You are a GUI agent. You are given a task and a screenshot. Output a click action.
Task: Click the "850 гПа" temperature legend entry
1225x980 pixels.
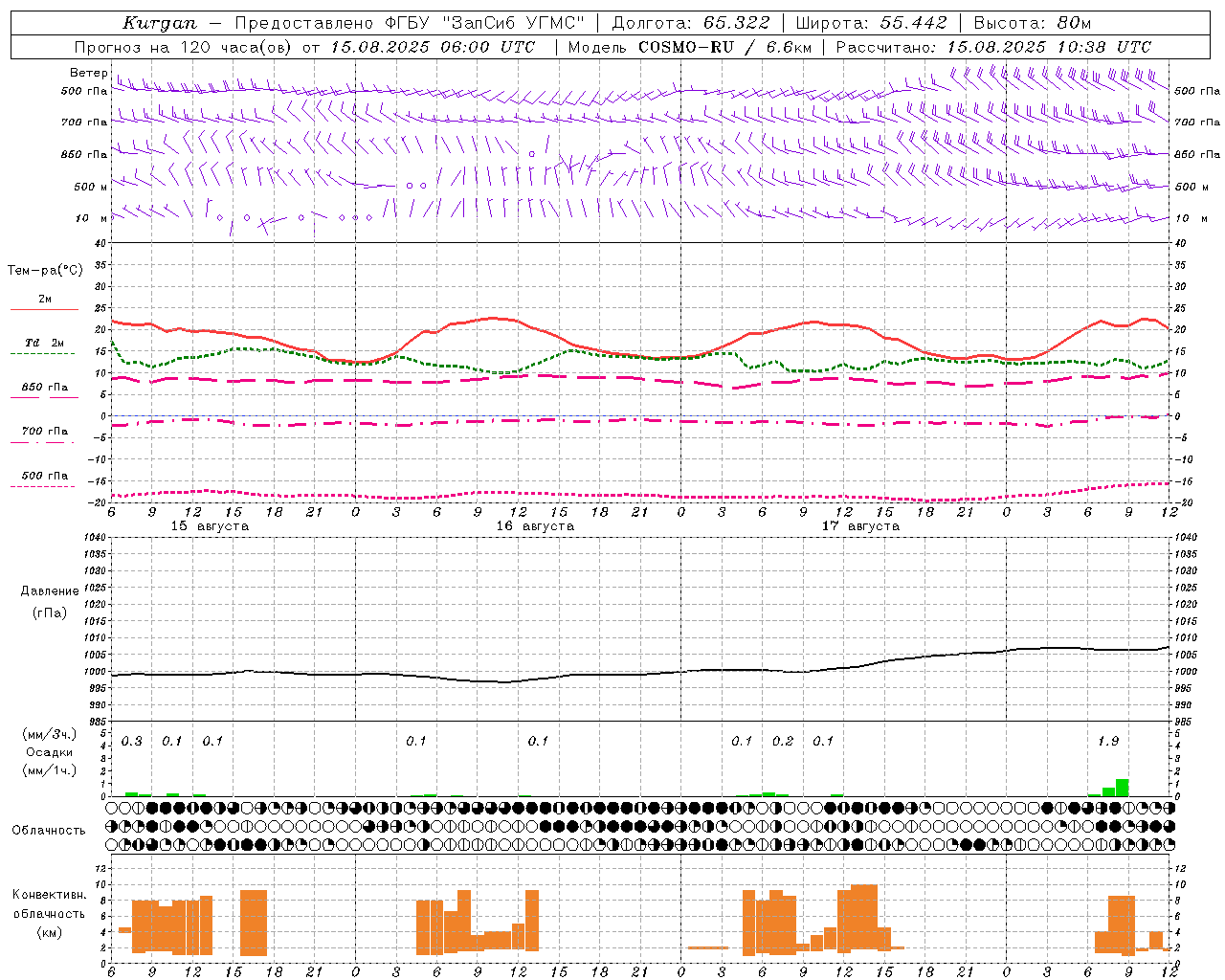tap(45, 388)
